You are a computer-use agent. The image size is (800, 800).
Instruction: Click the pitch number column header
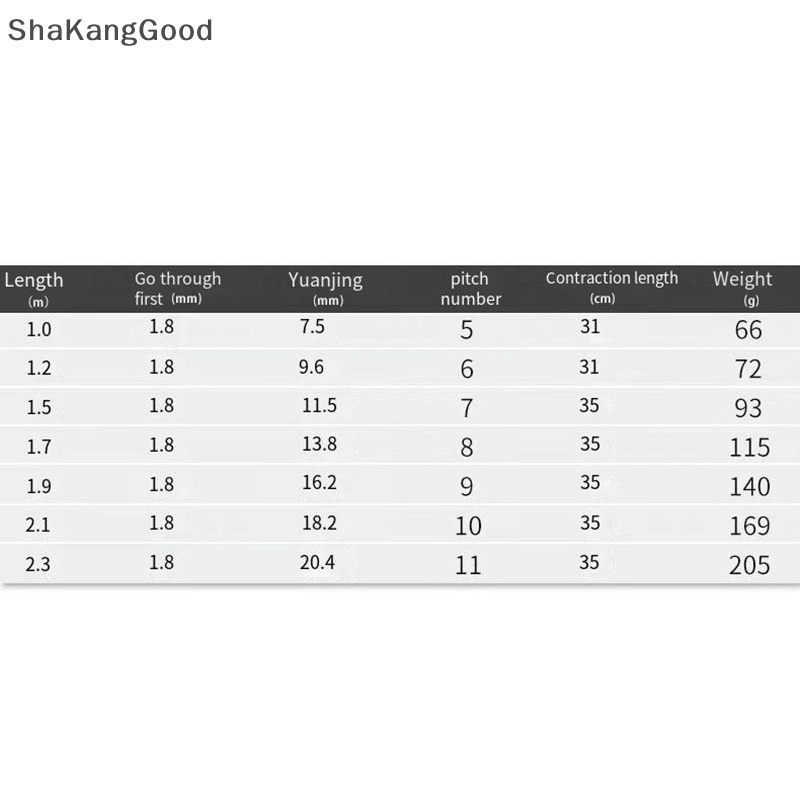(470, 289)
